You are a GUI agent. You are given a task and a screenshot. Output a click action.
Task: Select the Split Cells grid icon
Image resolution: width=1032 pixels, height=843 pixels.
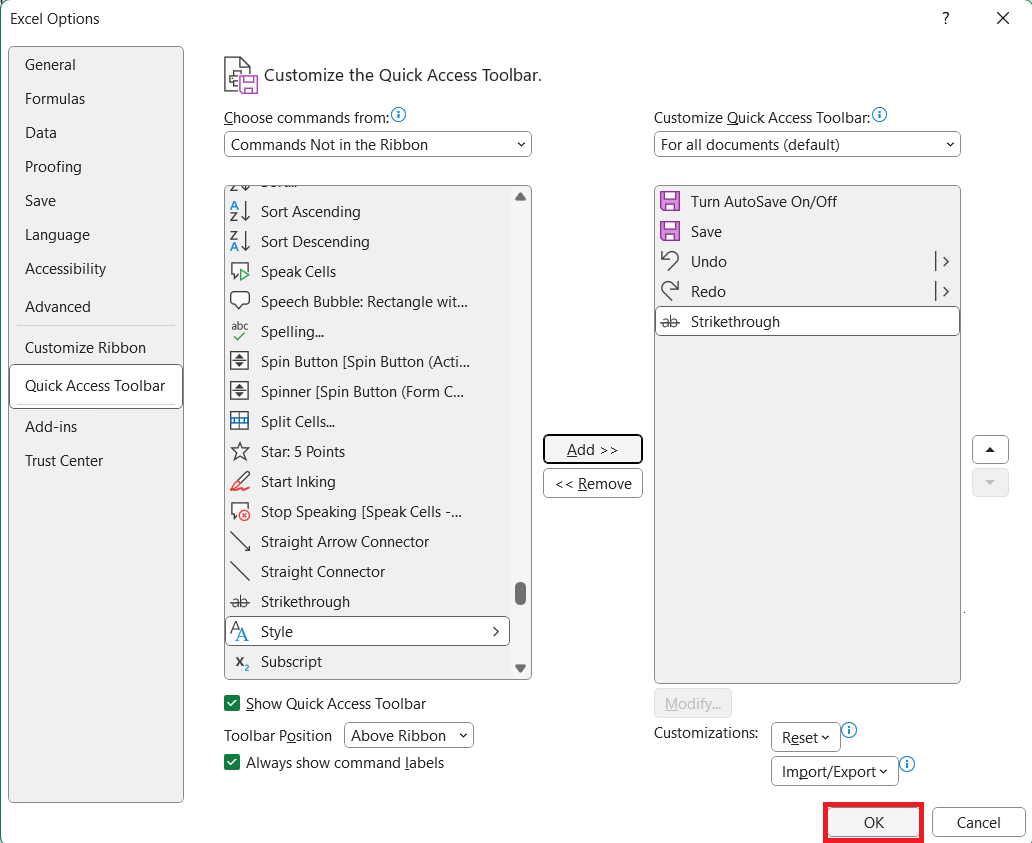tap(240, 422)
